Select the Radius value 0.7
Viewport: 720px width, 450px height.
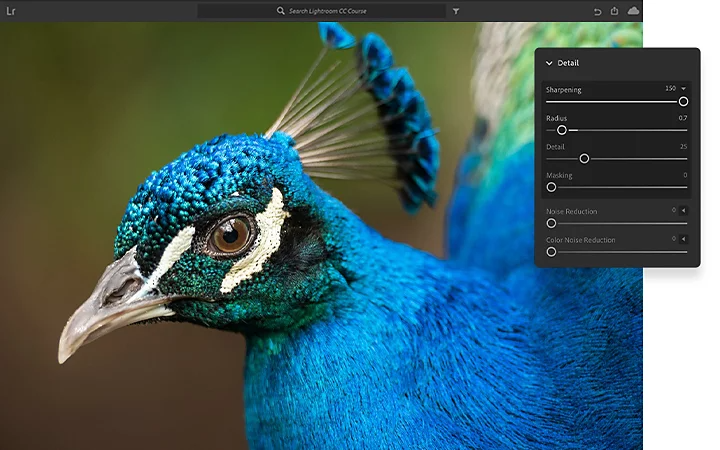coord(682,118)
